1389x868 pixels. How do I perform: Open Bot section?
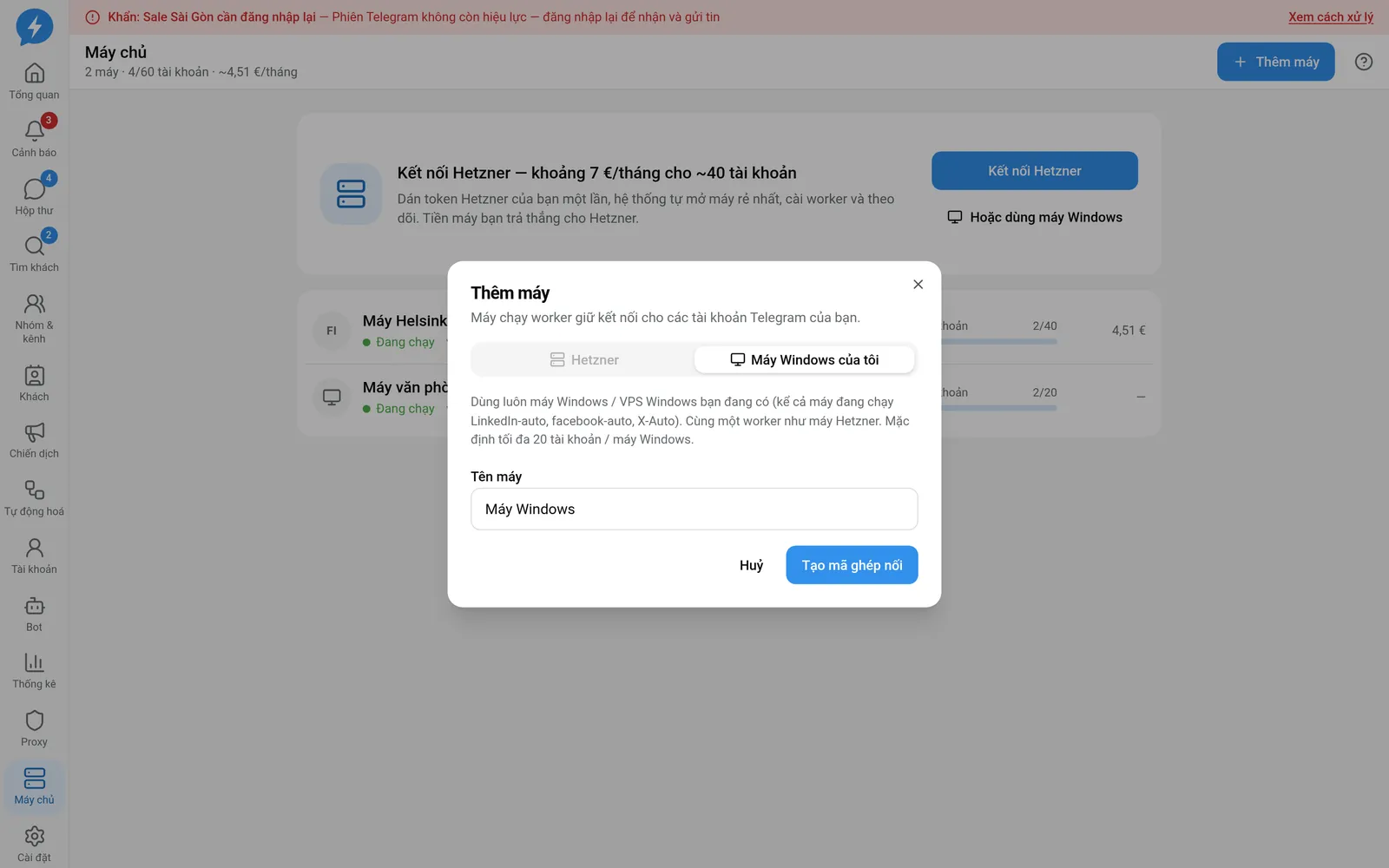click(x=34, y=615)
